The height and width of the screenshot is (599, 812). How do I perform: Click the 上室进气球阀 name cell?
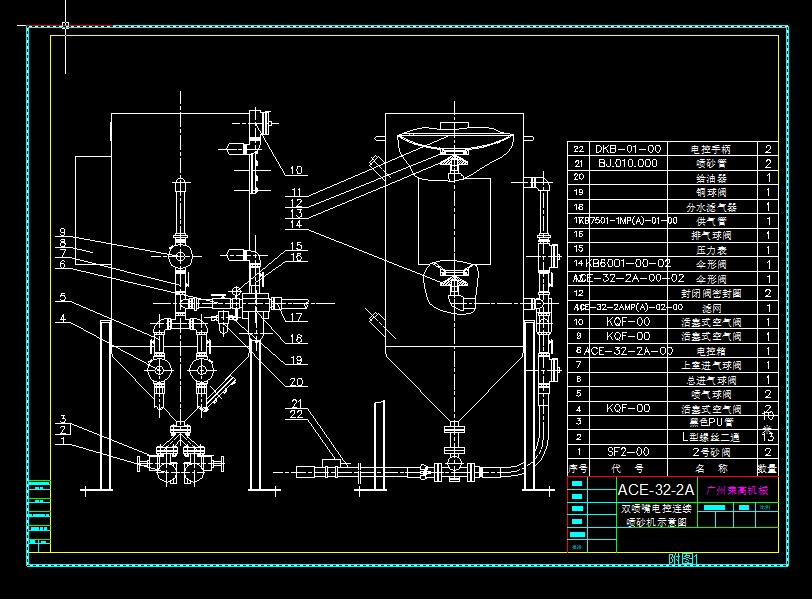(x=711, y=366)
